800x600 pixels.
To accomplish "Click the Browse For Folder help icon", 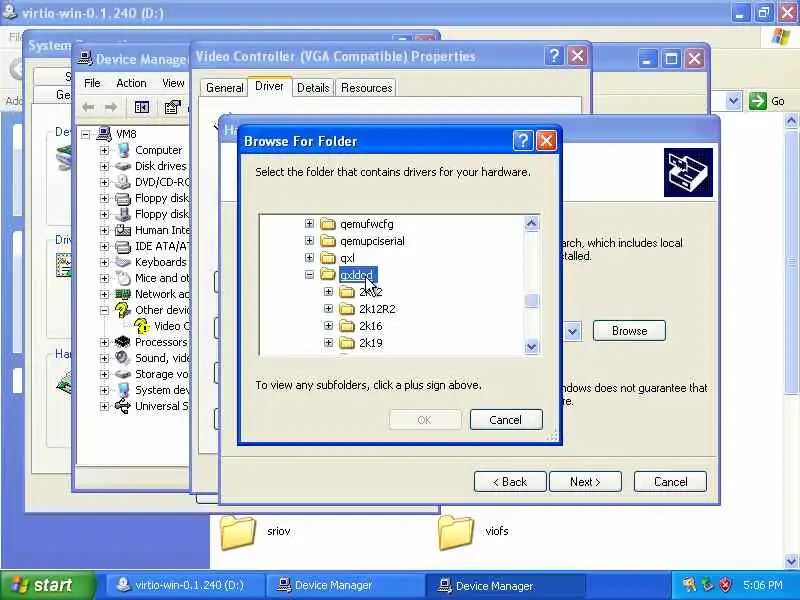I will pos(523,140).
